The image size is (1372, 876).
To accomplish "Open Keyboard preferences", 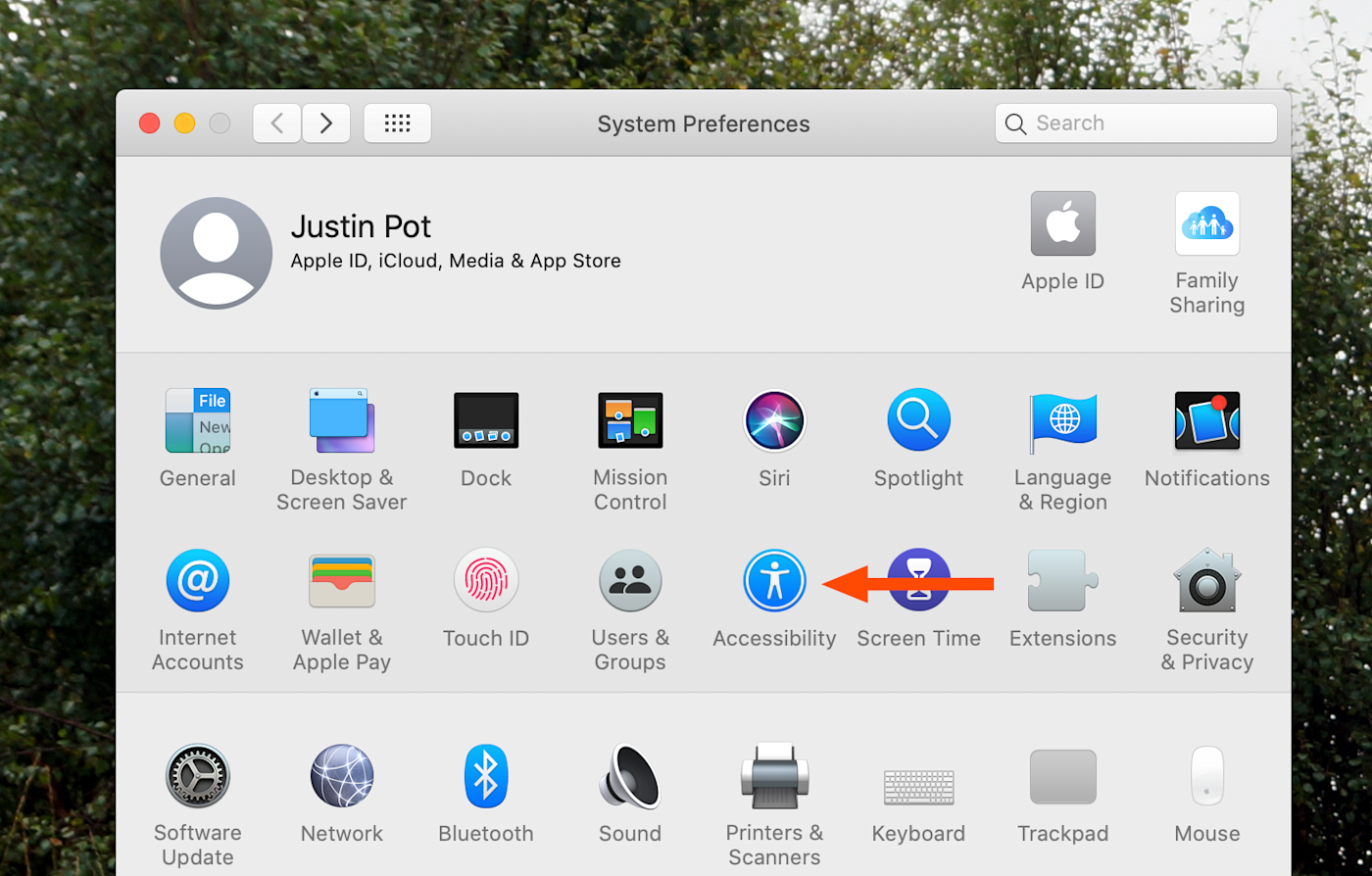I will (x=918, y=787).
